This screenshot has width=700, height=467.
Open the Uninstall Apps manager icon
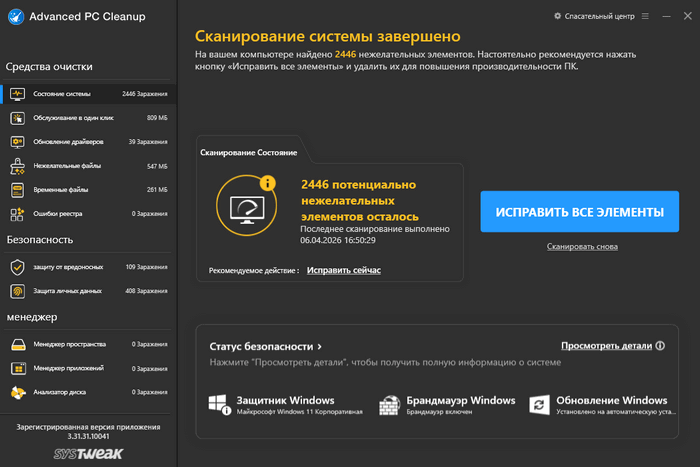17,369
